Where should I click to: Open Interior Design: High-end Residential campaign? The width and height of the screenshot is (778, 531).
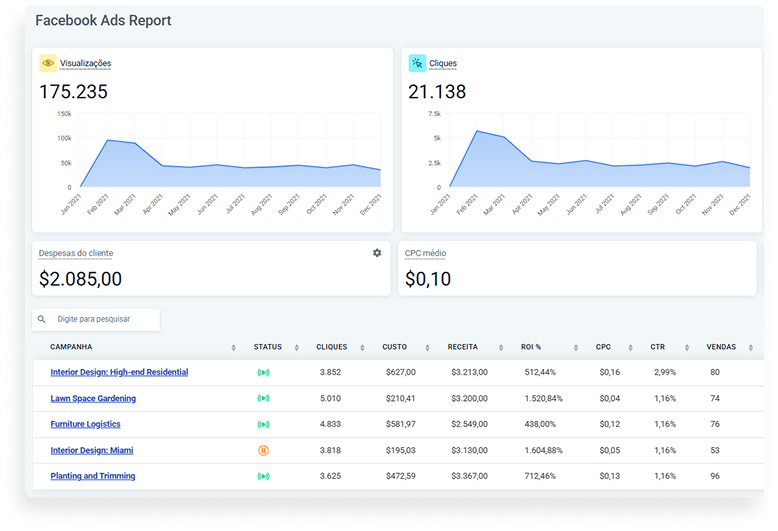click(119, 373)
